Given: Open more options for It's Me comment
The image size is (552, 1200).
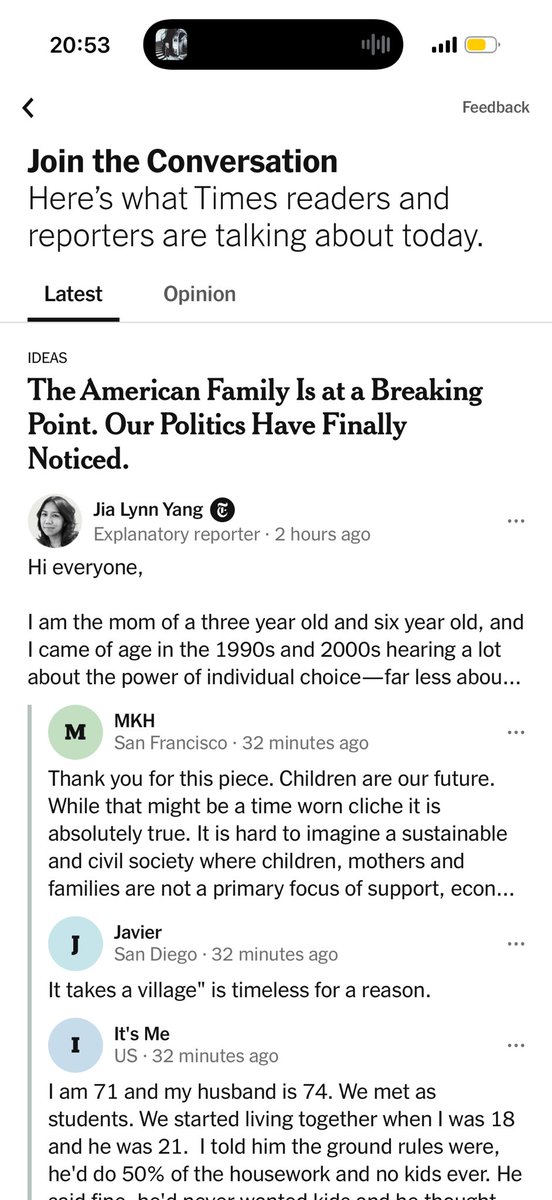Looking at the screenshot, I should click(516, 1045).
